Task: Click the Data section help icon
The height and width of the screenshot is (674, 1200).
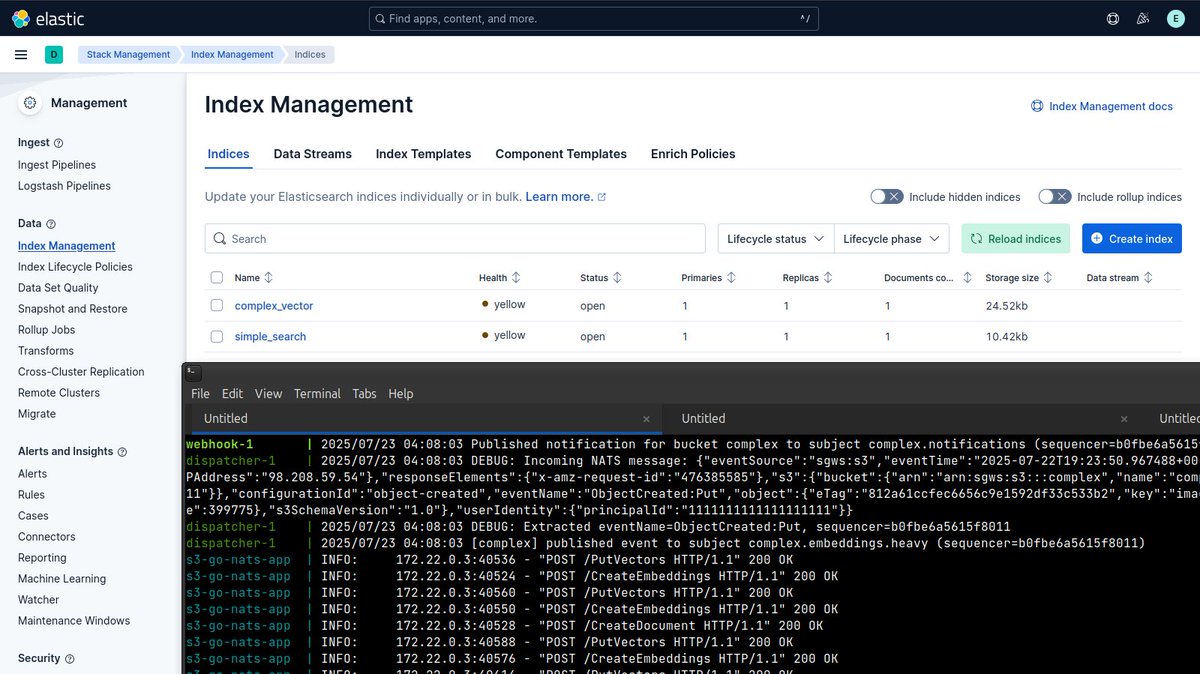Action: click(51, 224)
